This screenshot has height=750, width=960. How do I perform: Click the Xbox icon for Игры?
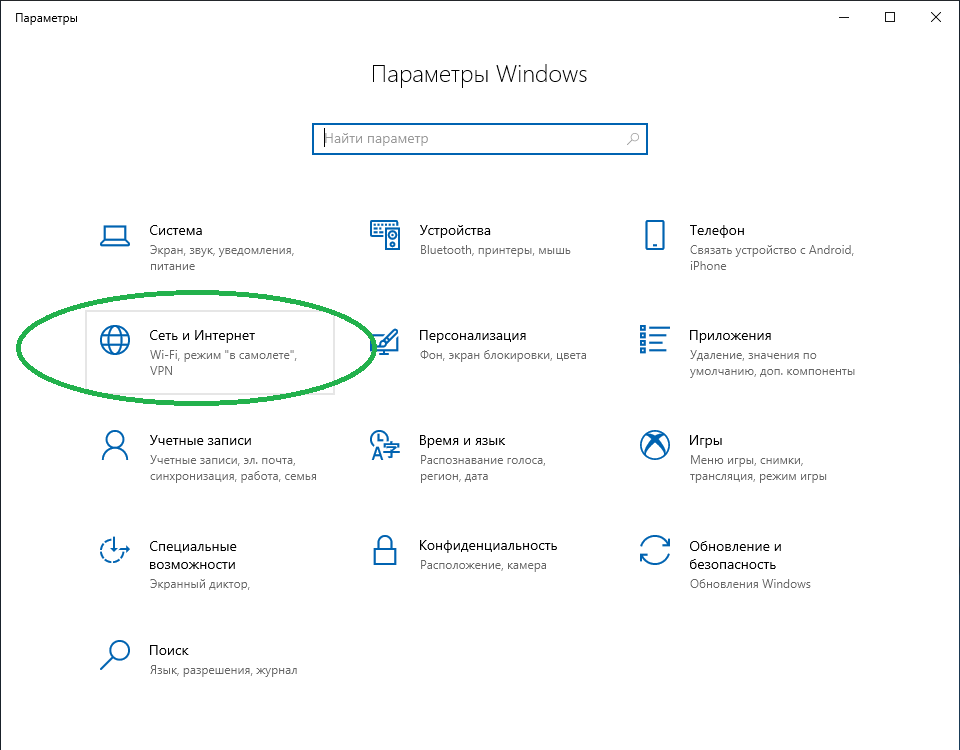pos(654,444)
